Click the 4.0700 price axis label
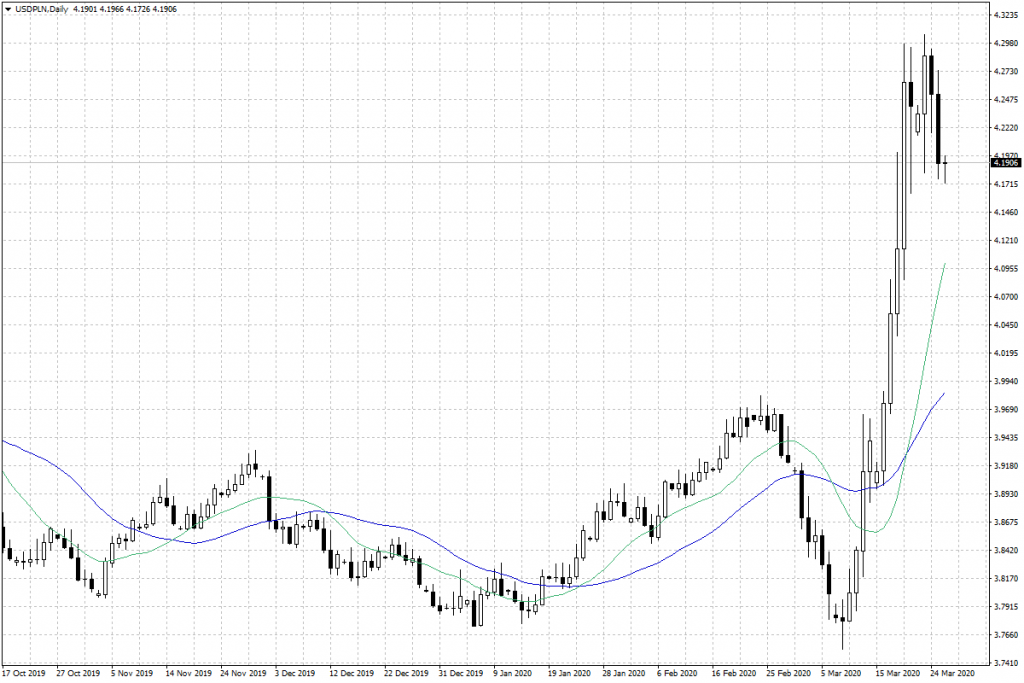Screen dimensions: 1024x683 click(1006, 296)
